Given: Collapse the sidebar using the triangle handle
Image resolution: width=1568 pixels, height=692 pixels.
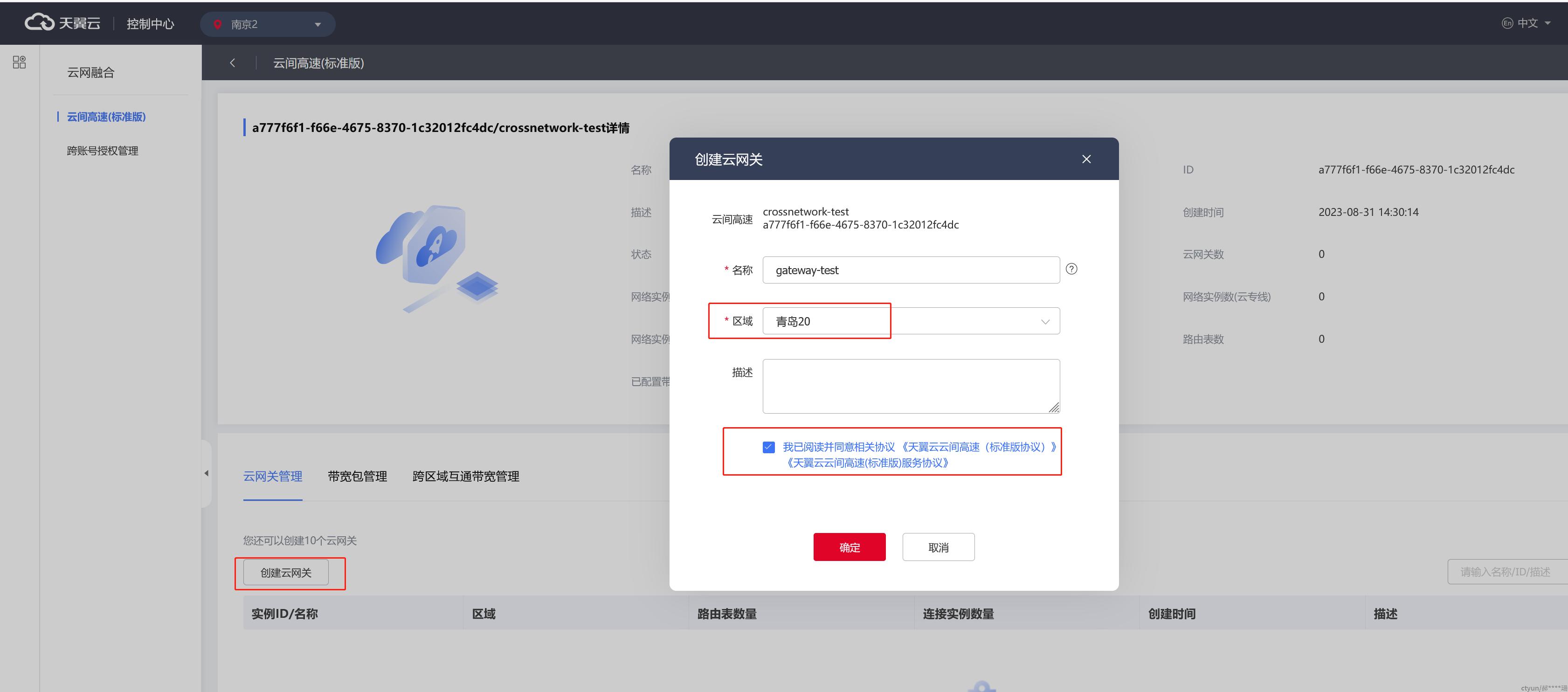Looking at the screenshot, I should click(207, 473).
